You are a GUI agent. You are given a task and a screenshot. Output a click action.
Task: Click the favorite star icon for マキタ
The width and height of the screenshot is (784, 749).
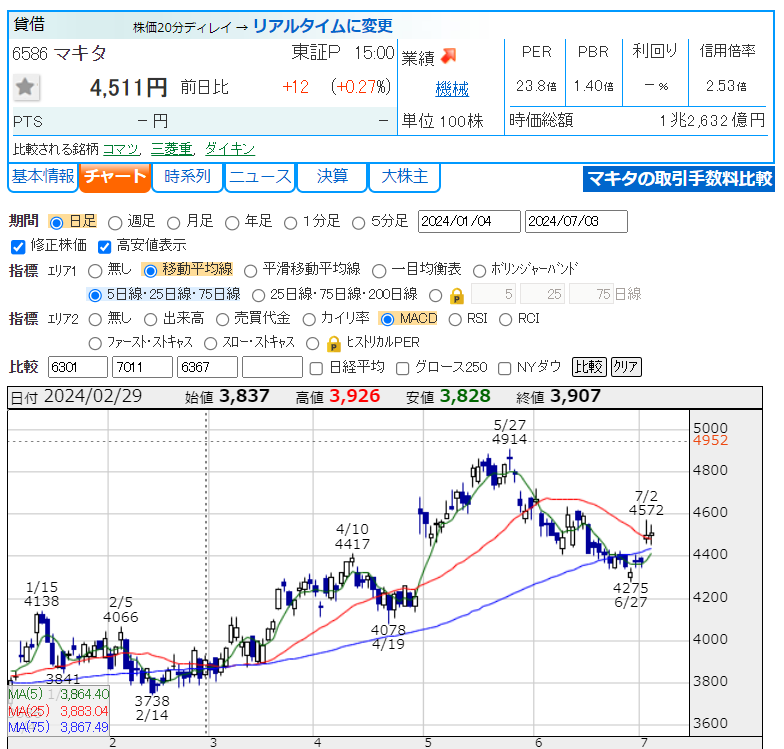pyautogui.click(x=26, y=88)
